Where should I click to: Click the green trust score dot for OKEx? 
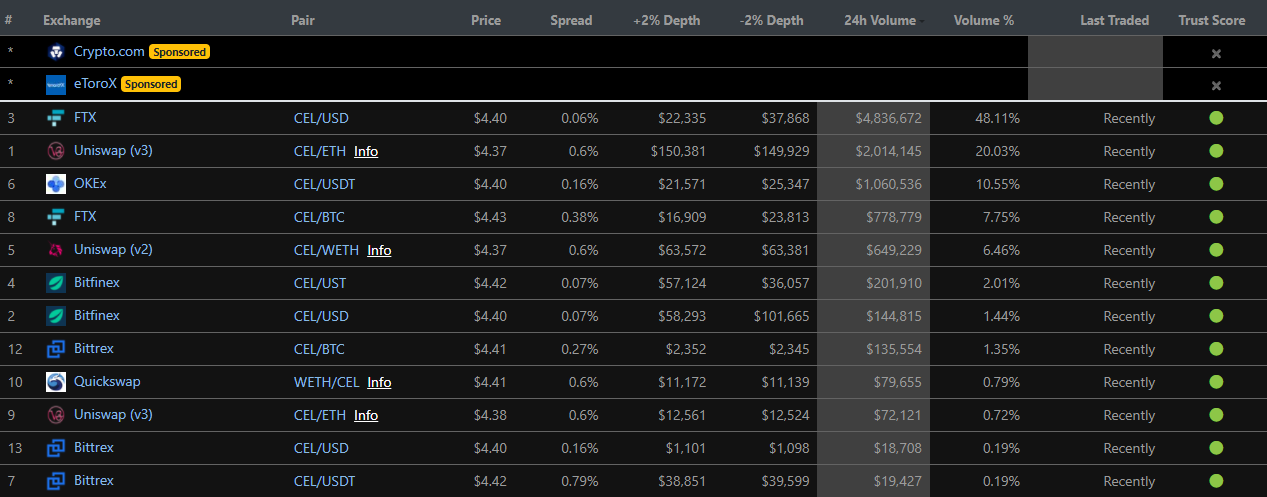(1216, 184)
